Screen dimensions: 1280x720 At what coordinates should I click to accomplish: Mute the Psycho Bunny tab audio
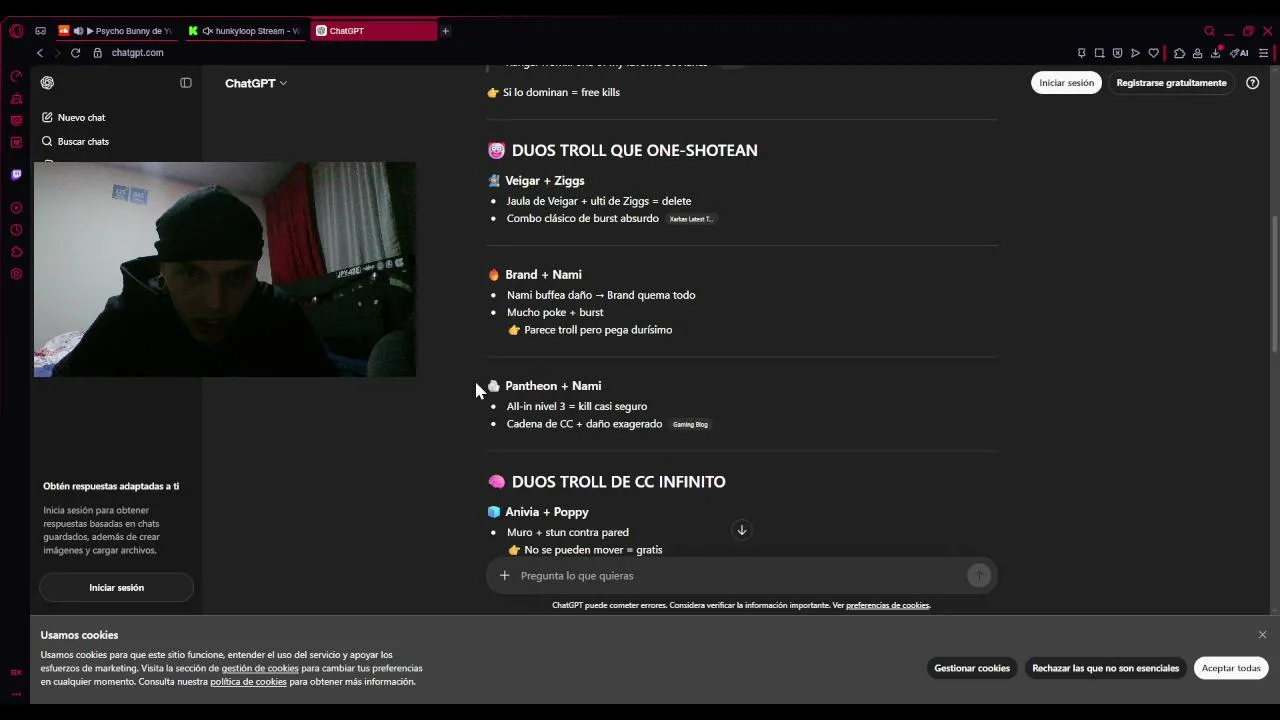[x=78, y=31]
